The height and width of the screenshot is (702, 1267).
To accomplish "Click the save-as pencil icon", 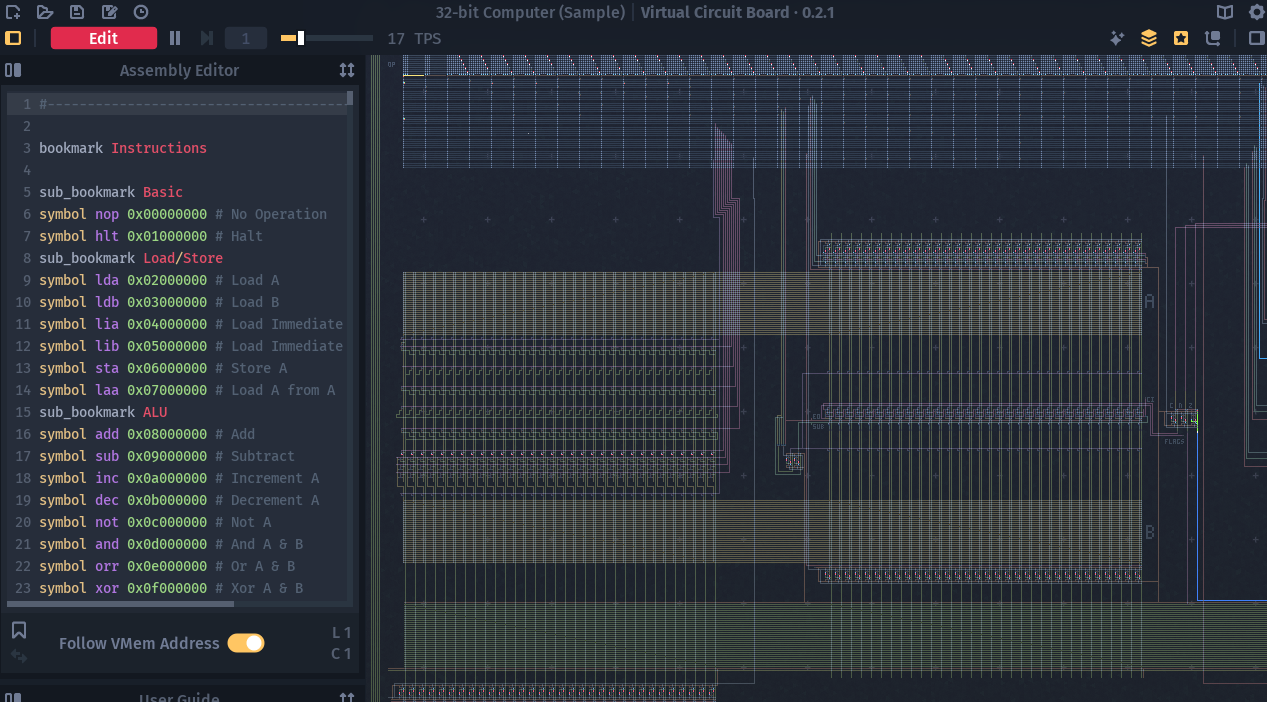I will [109, 12].
